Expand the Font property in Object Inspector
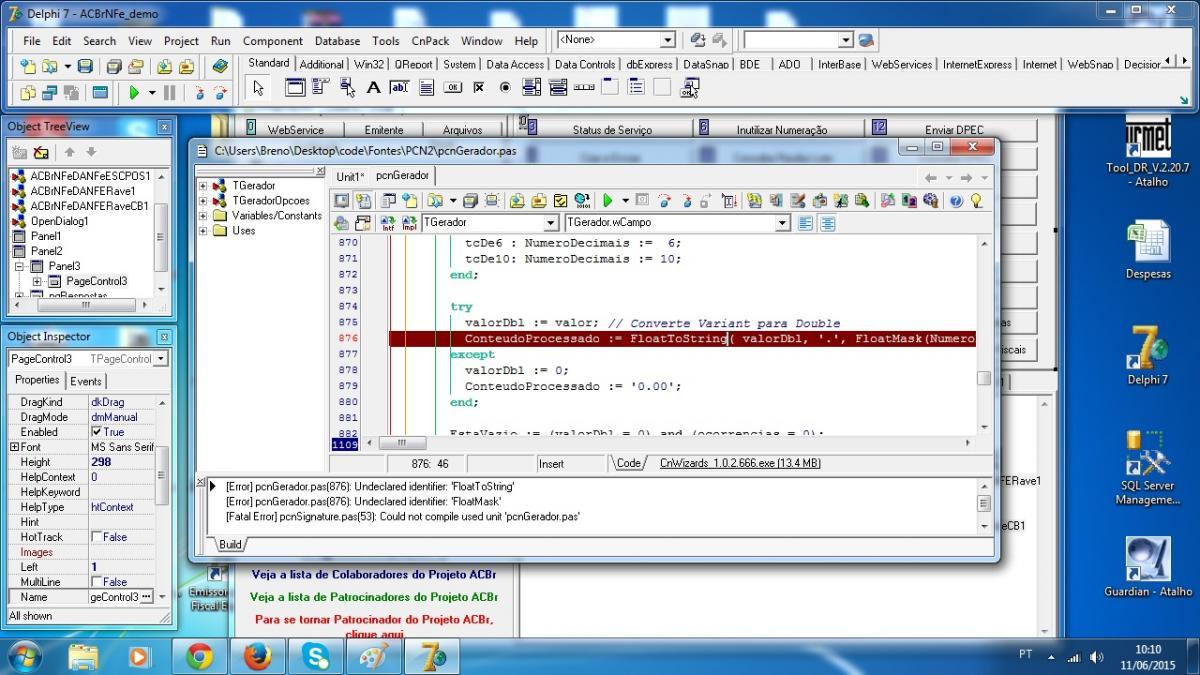The image size is (1200, 675). tap(14, 447)
